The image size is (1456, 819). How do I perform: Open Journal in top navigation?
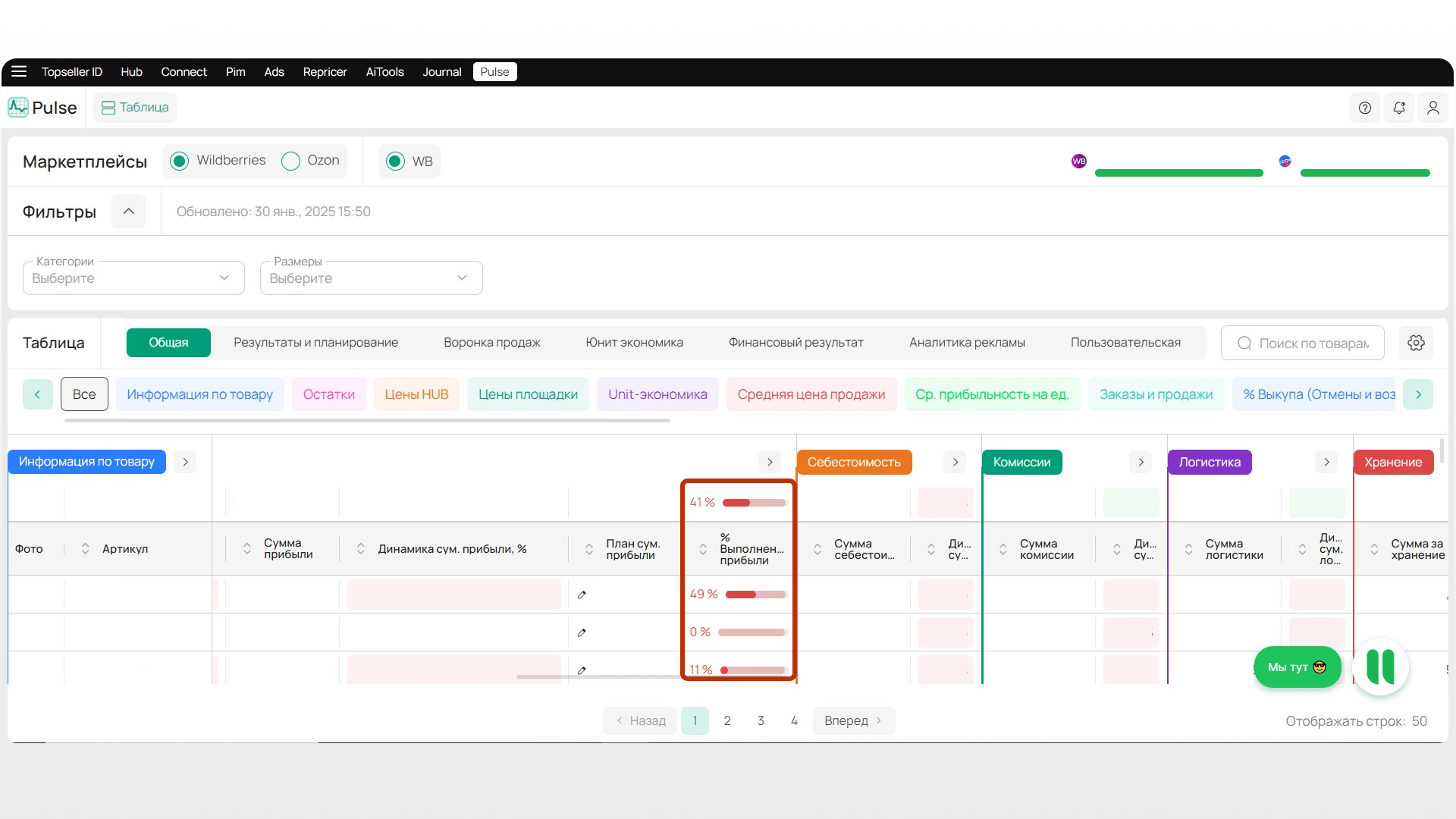point(442,72)
